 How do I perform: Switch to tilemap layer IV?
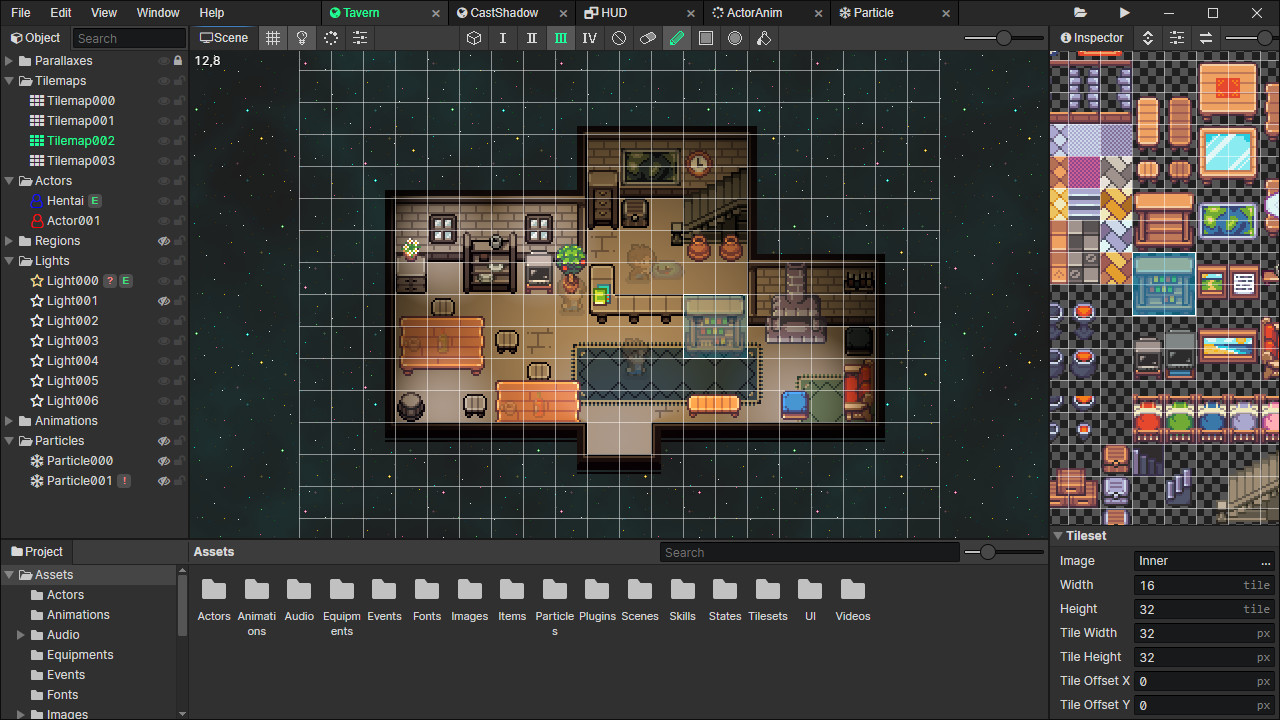590,37
